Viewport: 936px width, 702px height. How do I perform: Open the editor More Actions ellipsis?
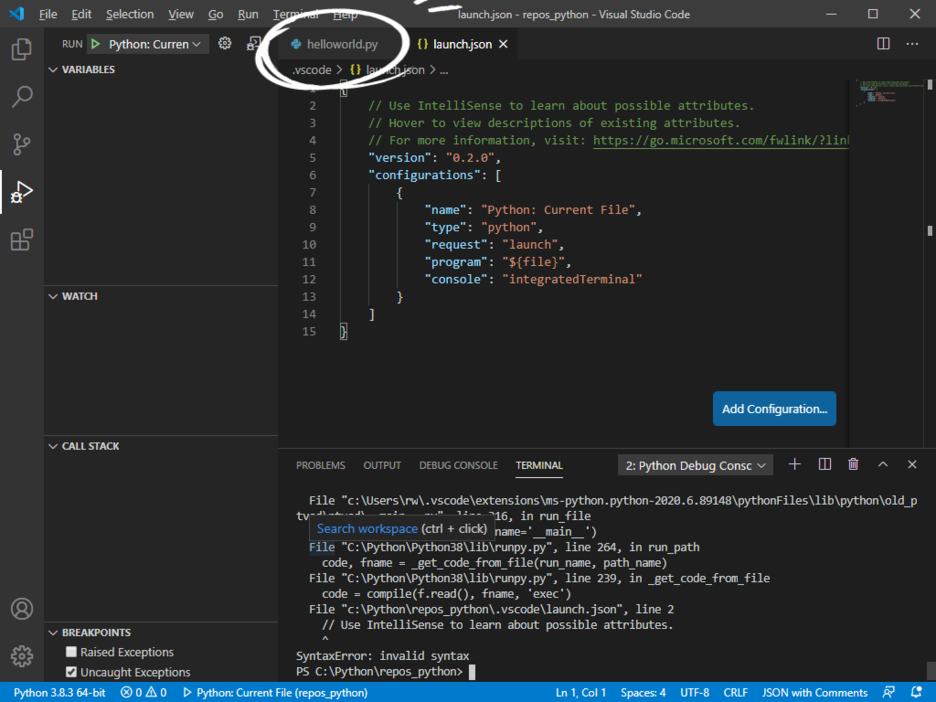point(912,44)
